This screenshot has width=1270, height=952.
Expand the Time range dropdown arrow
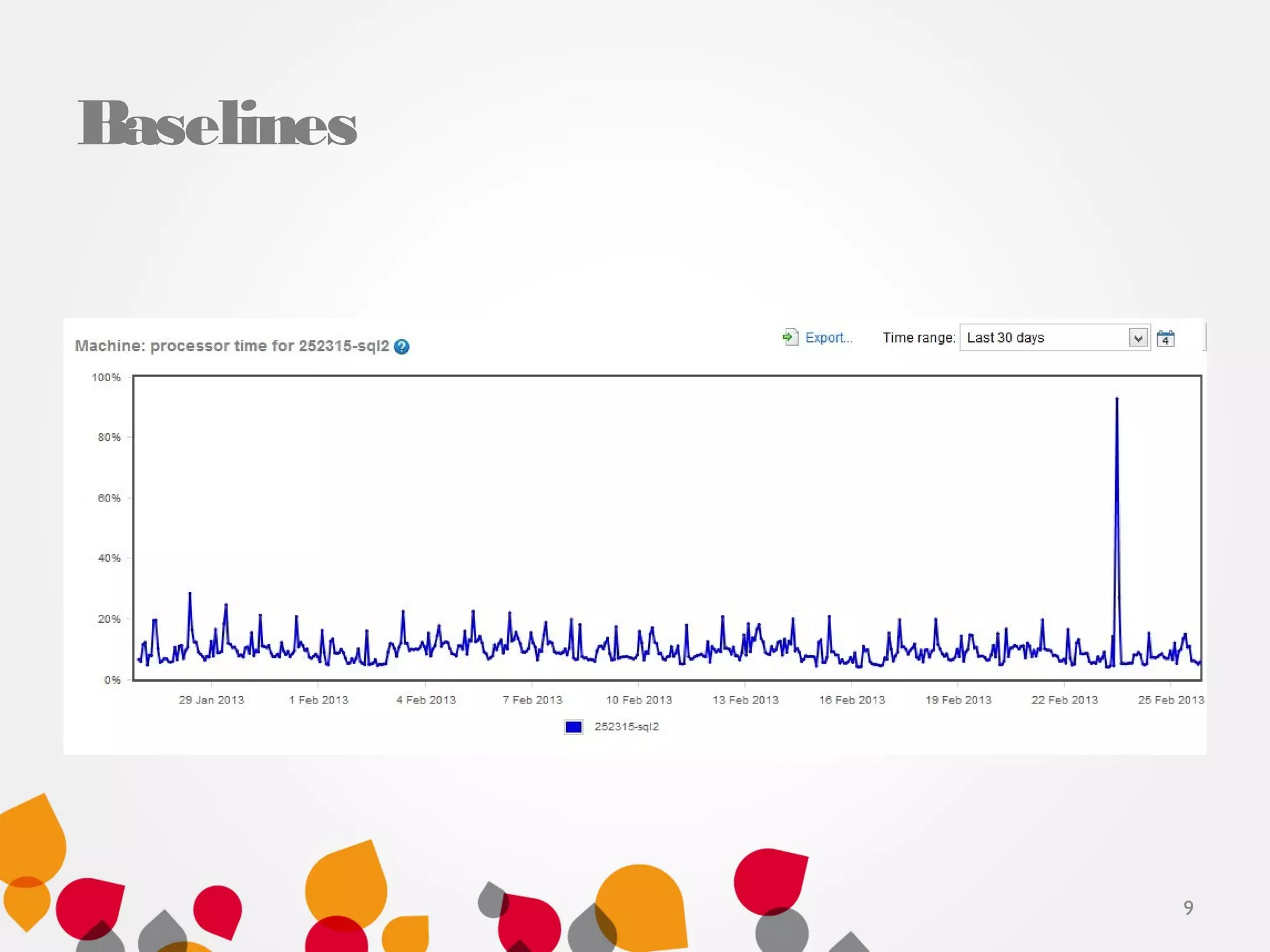1138,338
